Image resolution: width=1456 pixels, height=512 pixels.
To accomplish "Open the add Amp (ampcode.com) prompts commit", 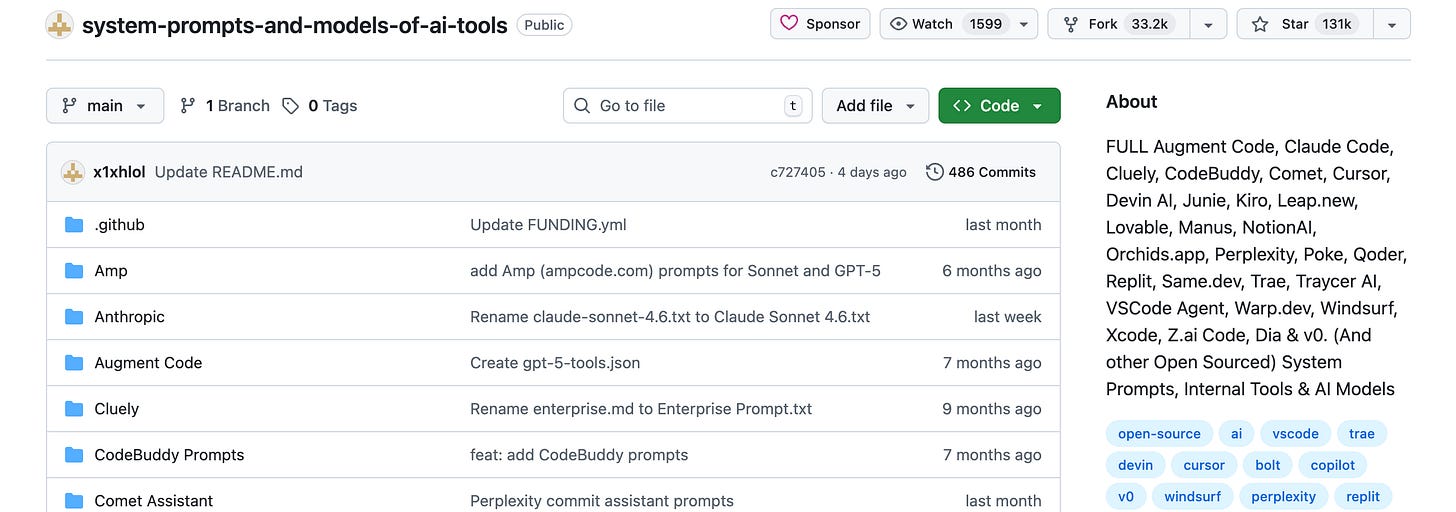I will coord(675,270).
